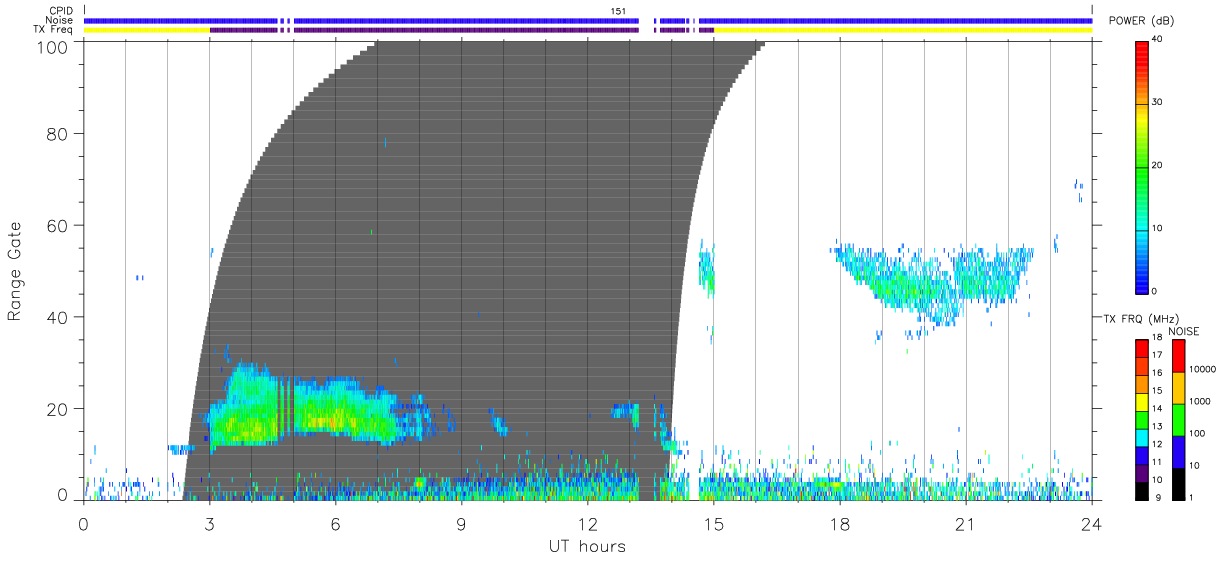The image size is (1228, 567).
Task: Click Range Gate tick label "60"
Action: coord(59,225)
